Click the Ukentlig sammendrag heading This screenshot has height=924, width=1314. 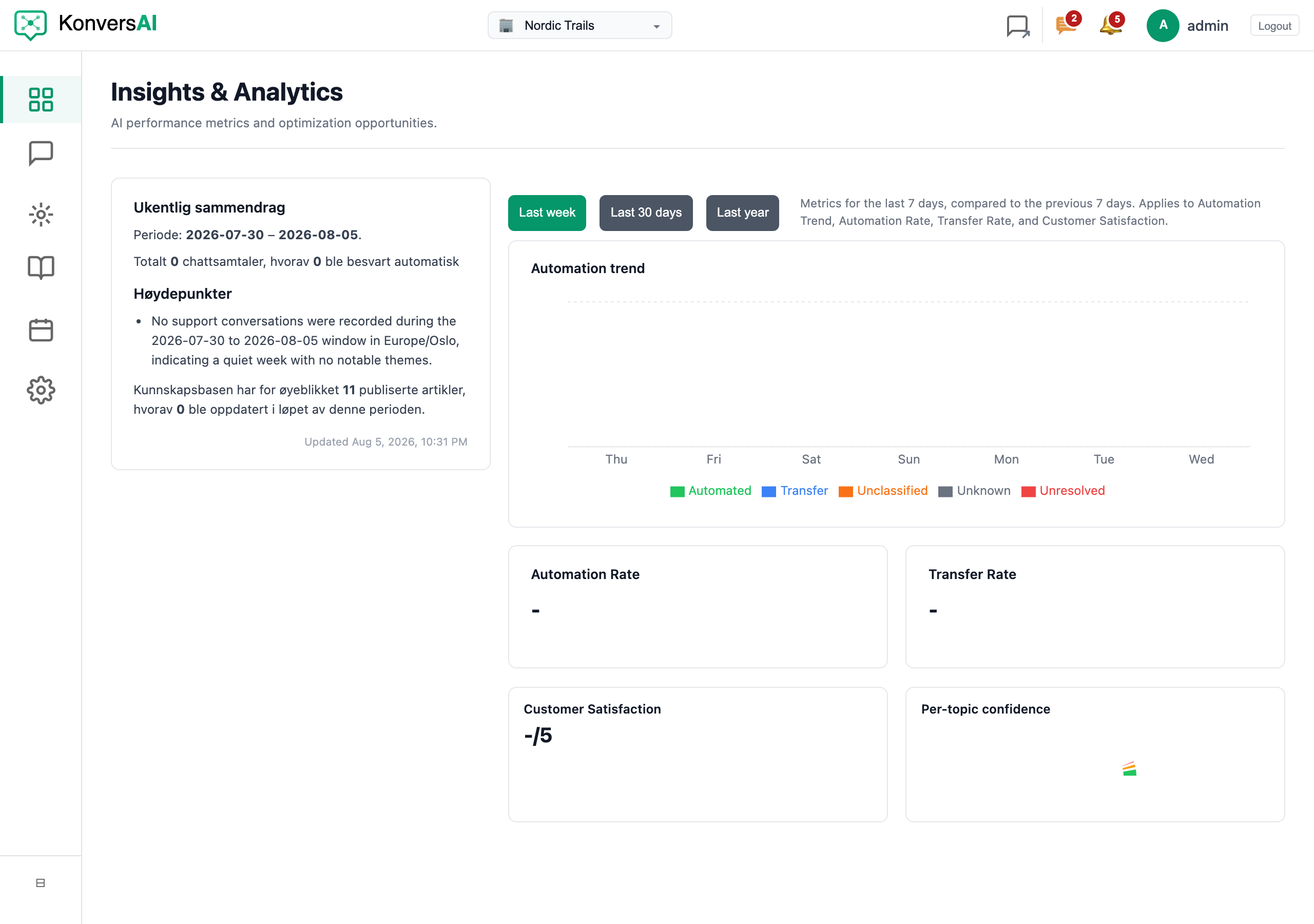209,207
